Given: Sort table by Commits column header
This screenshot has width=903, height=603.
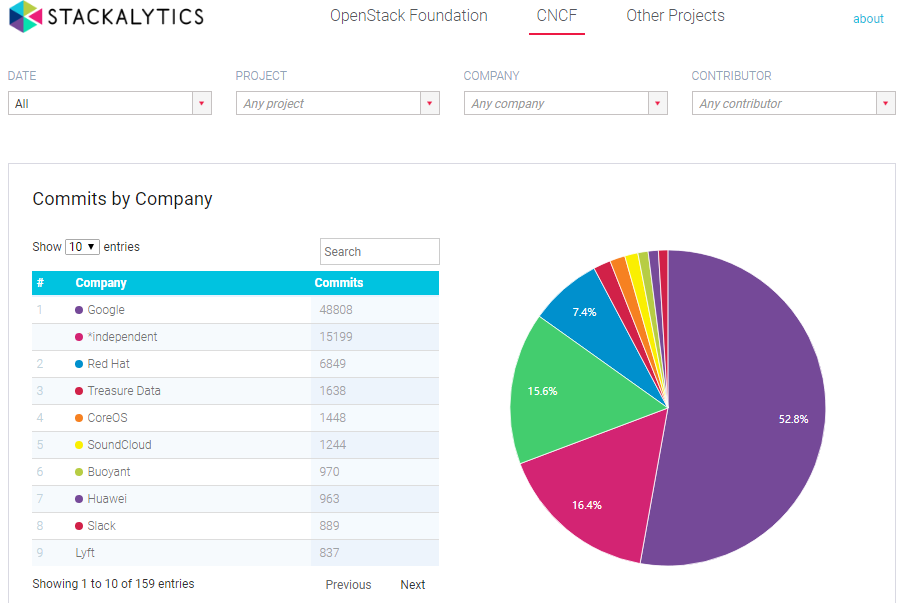Looking at the screenshot, I should pyautogui.click(x=339, y=283).
